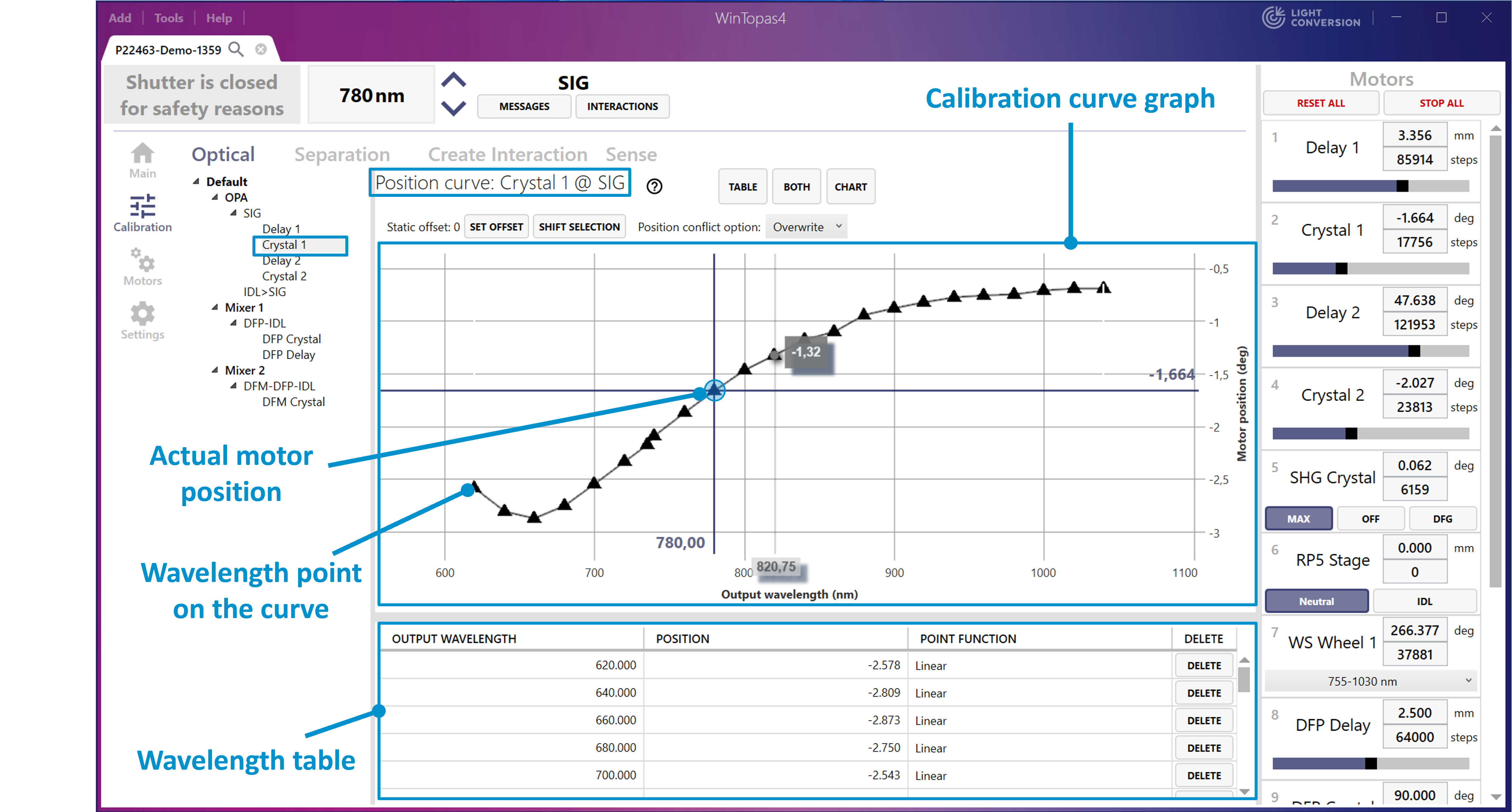
Task: Click the help question mark icon
Action: coord(655,187)
